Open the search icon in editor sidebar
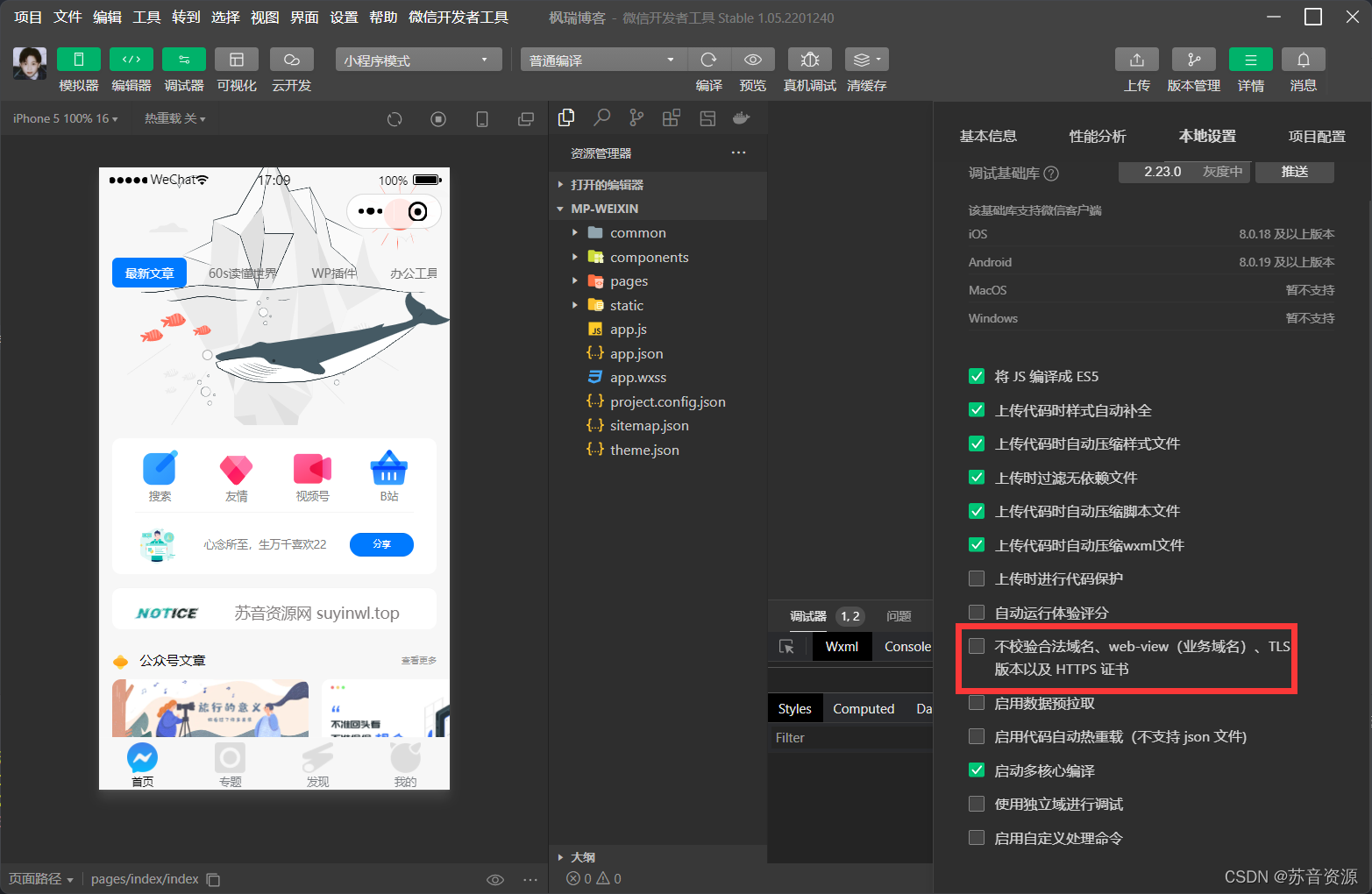Viewport: 1372px width, 894px height. tap(601, 117)
